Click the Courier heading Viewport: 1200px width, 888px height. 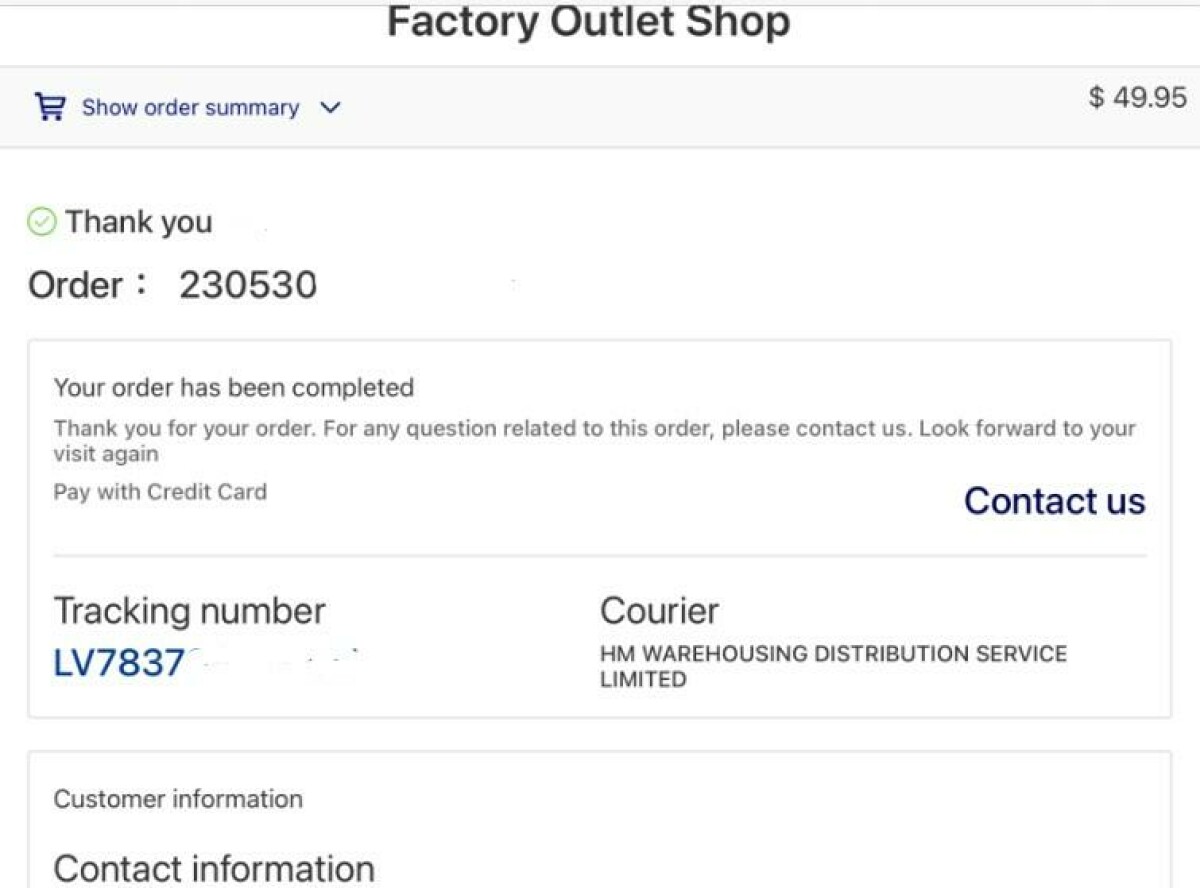[659, 611]
